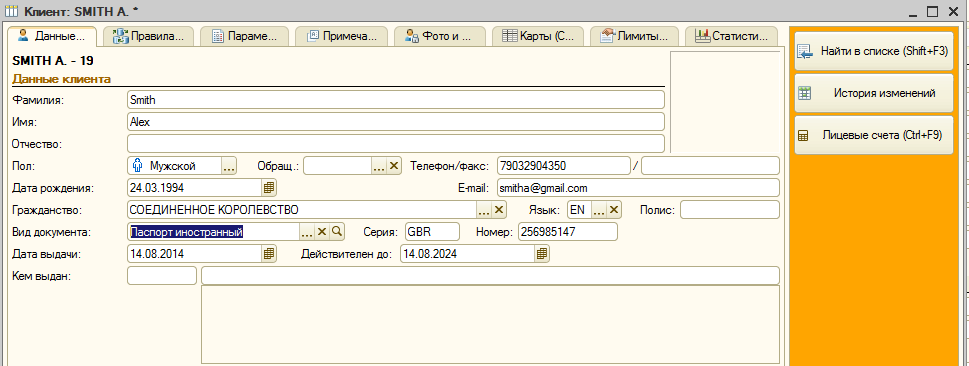The width and height of the screenshot is (969, 366).
Task: Open the Статисти... tab
Action: [732, 36]
